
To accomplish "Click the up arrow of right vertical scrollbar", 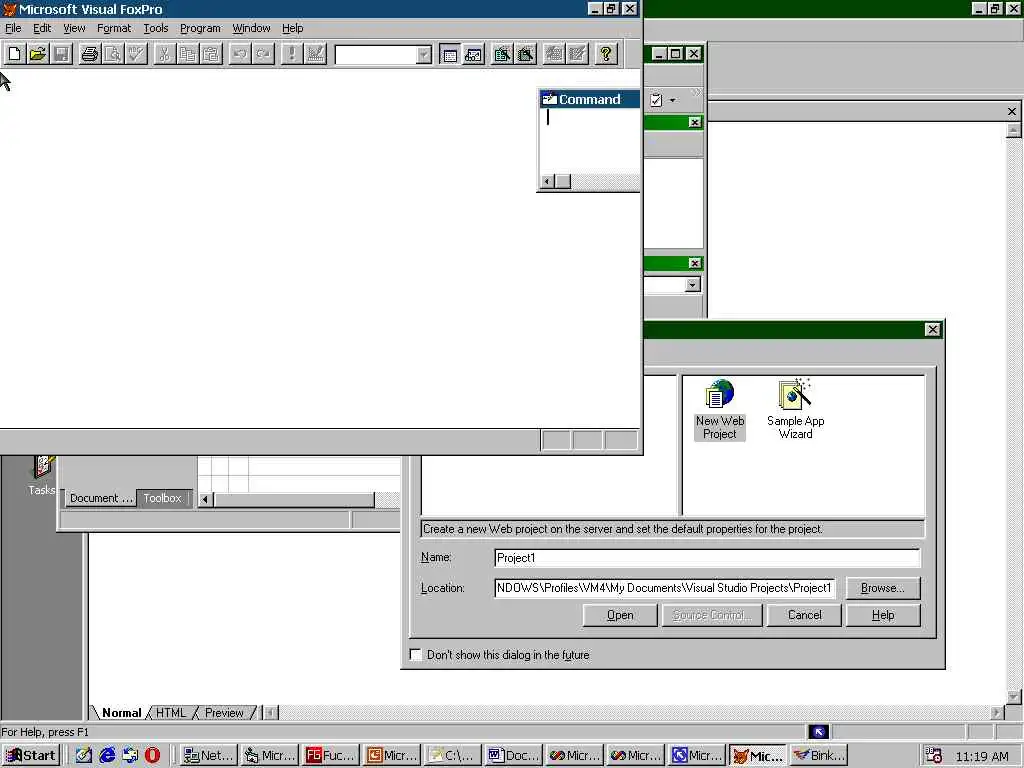I will click(1013, 131).
